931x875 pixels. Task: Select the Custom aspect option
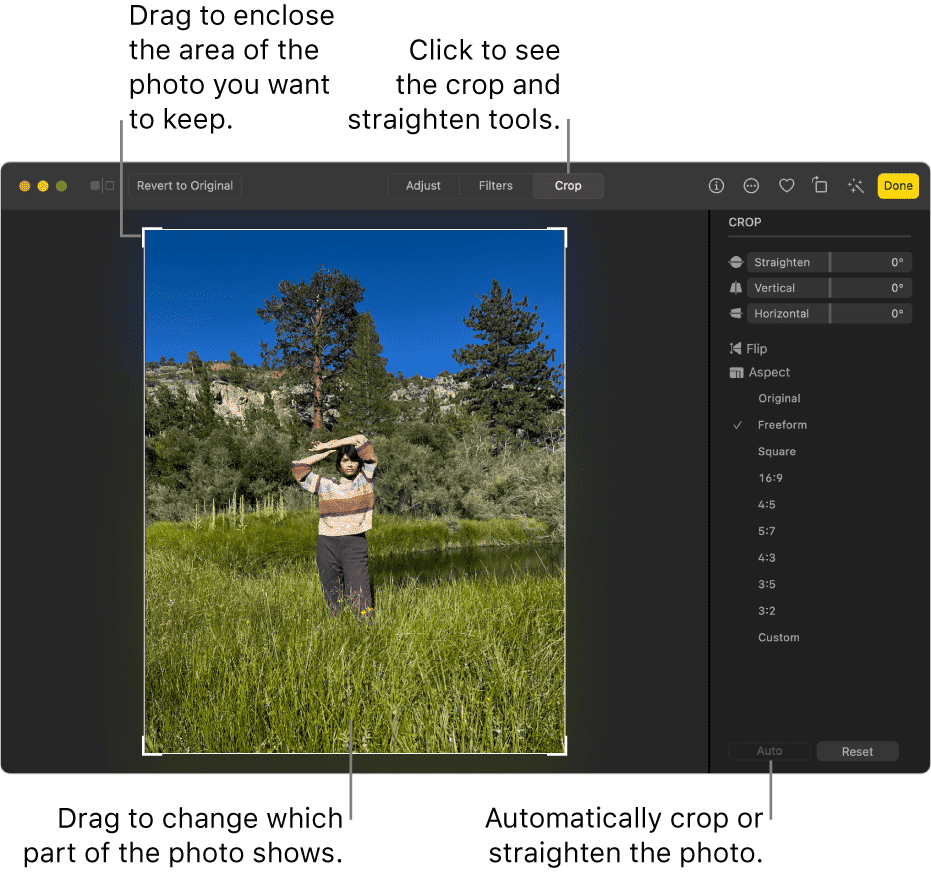click(778, 637)
